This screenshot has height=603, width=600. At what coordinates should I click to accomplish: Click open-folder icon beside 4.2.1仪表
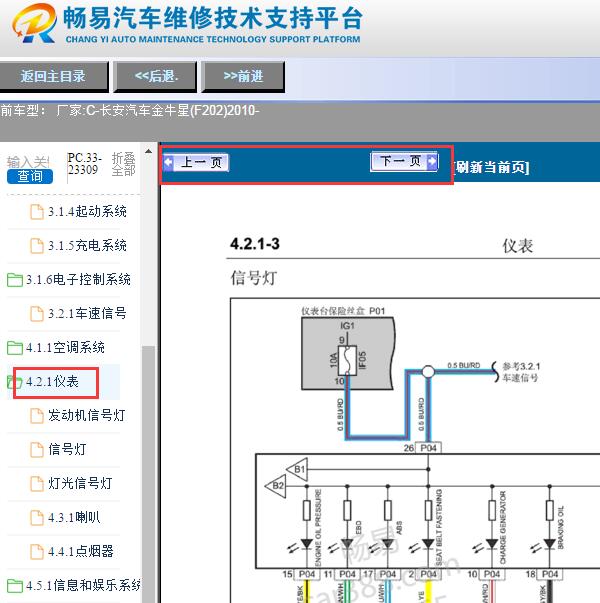click(x=14, y=382)
